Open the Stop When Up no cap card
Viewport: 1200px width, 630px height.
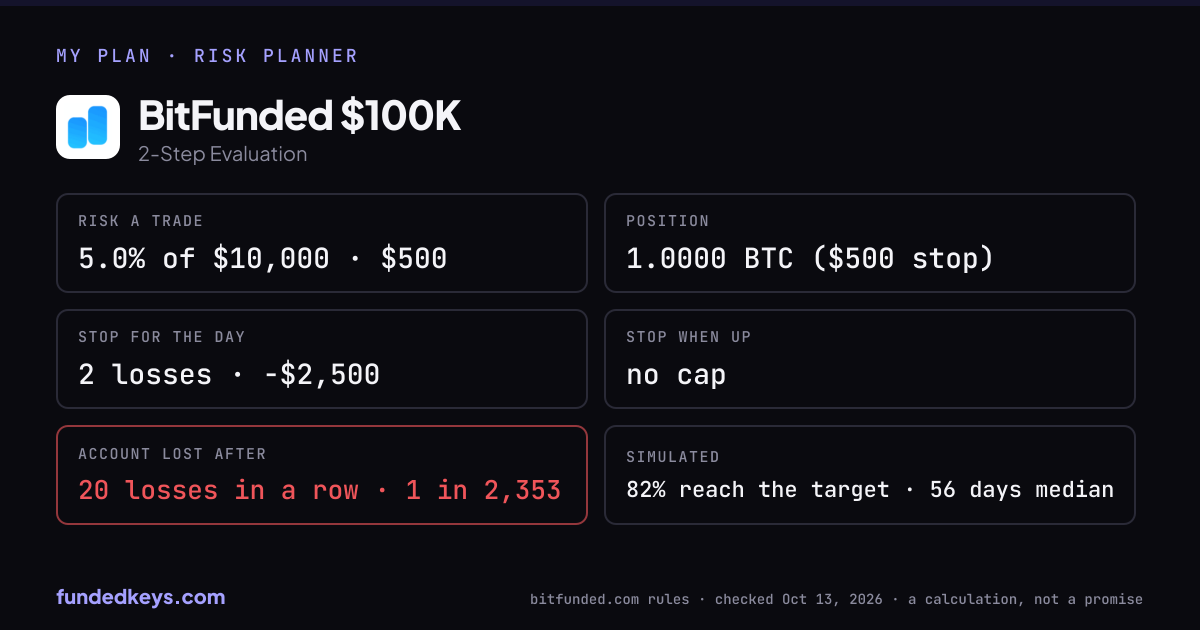[870, 359]
